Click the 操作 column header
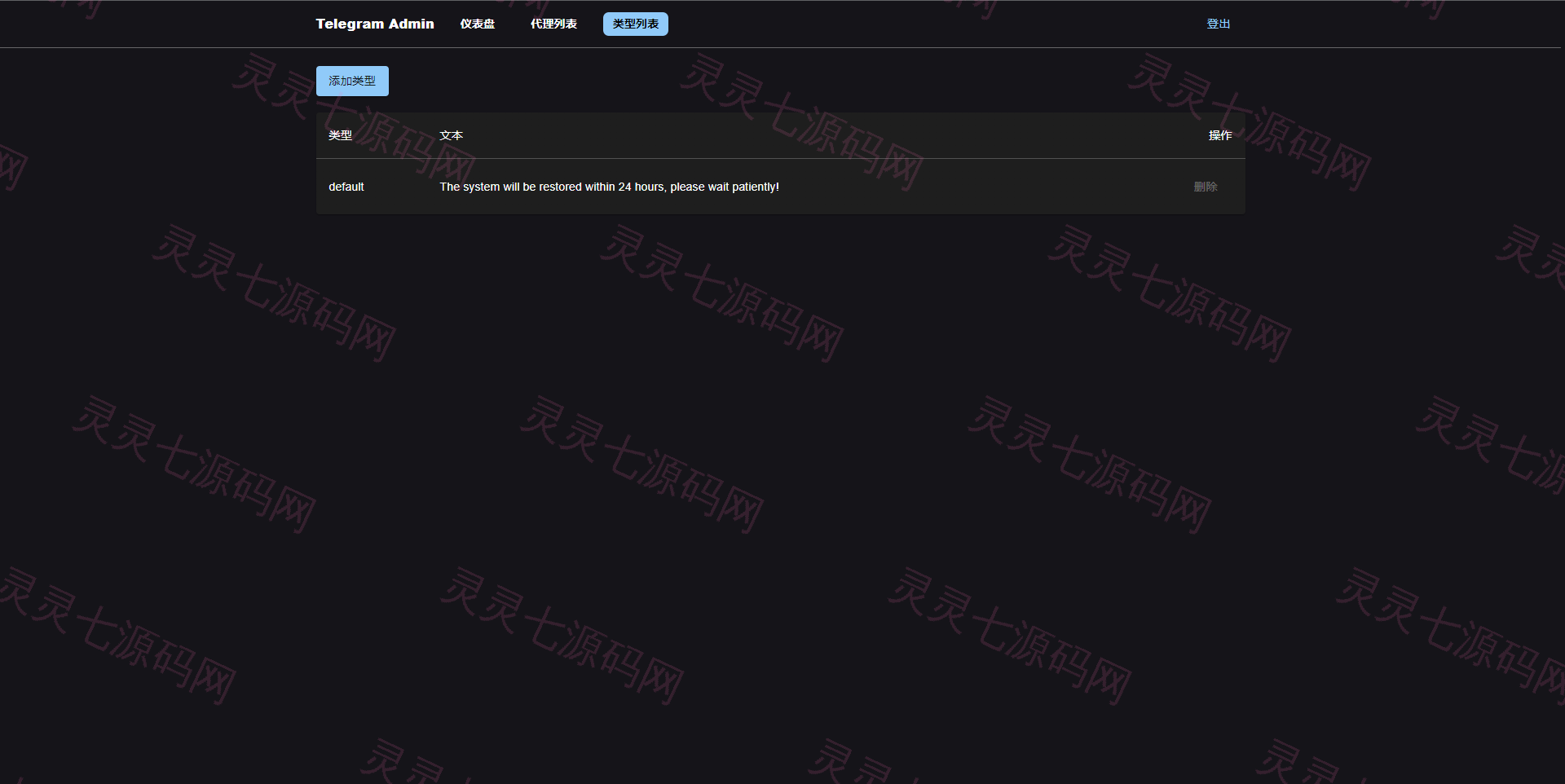1565x784 pixels. [1220, 135]
